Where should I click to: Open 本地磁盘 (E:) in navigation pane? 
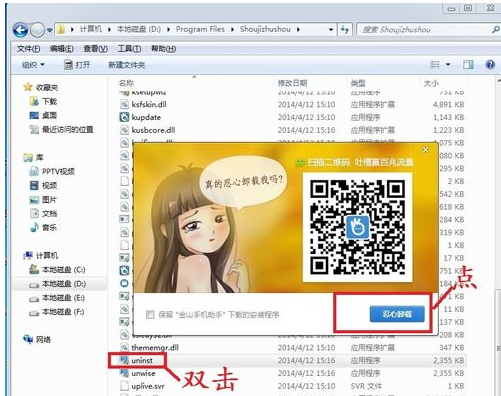click(57, 298)
